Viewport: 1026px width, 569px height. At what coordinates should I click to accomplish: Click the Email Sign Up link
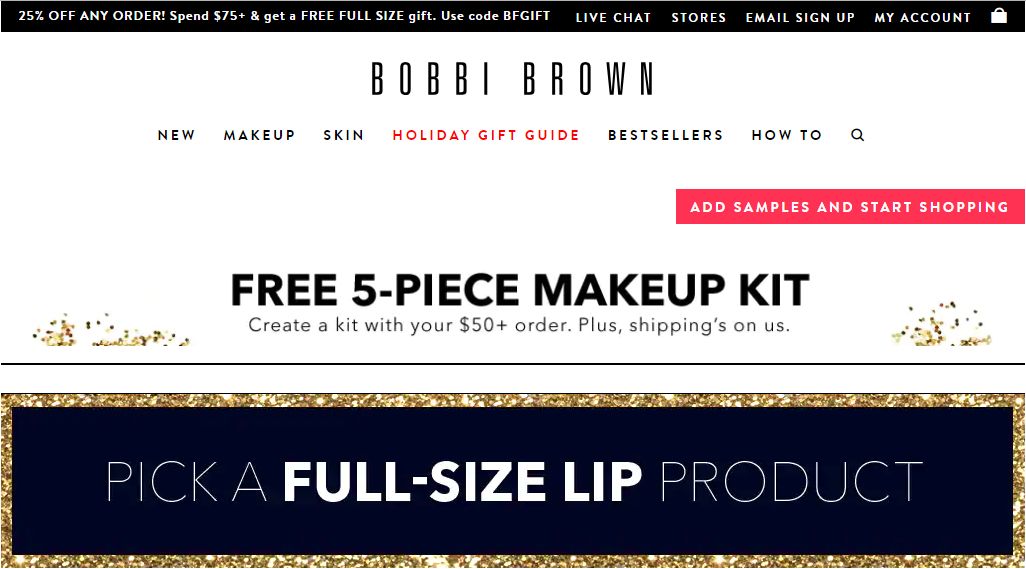coord(800,18)
